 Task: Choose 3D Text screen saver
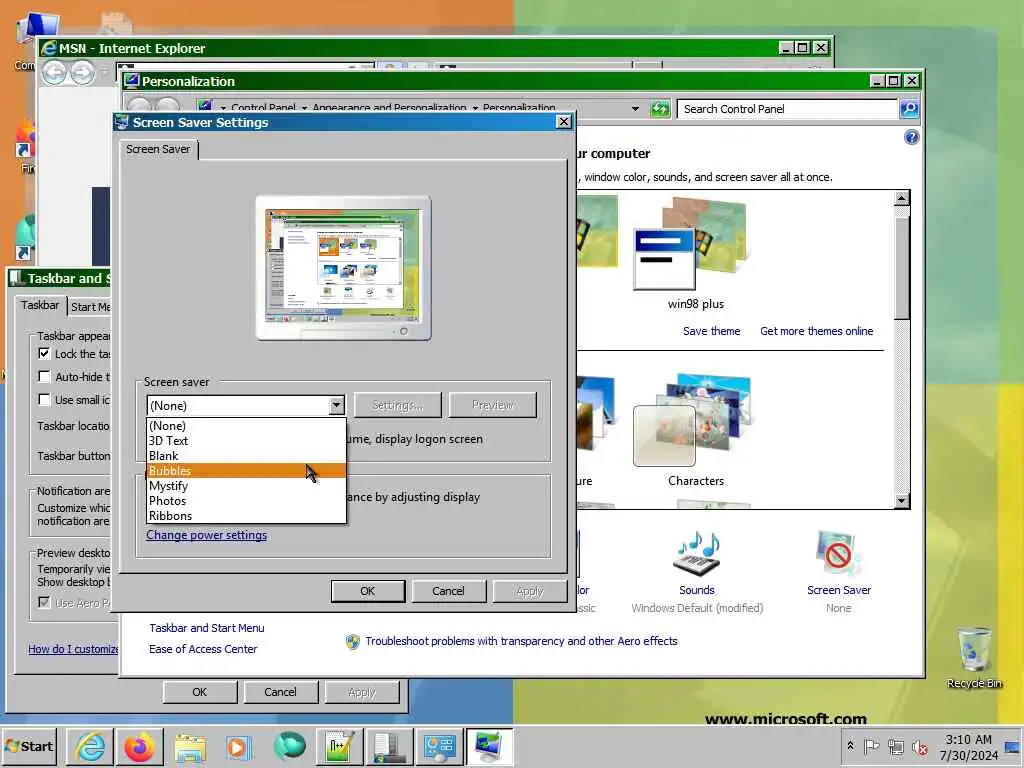246,441
